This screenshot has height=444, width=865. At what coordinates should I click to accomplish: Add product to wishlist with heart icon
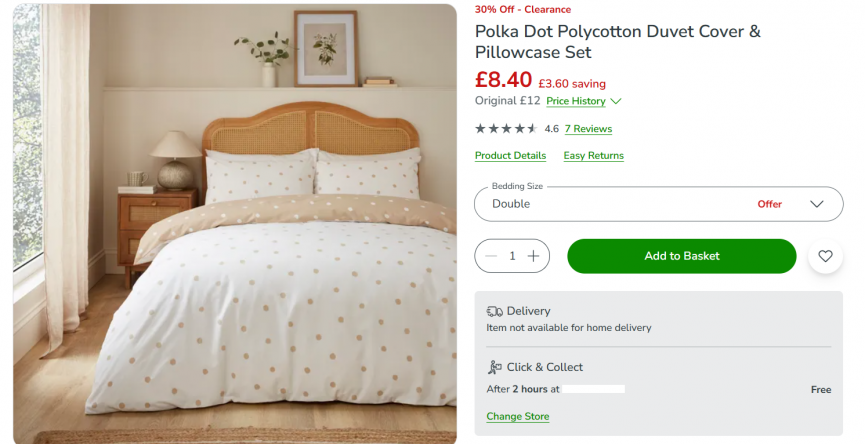825,256
